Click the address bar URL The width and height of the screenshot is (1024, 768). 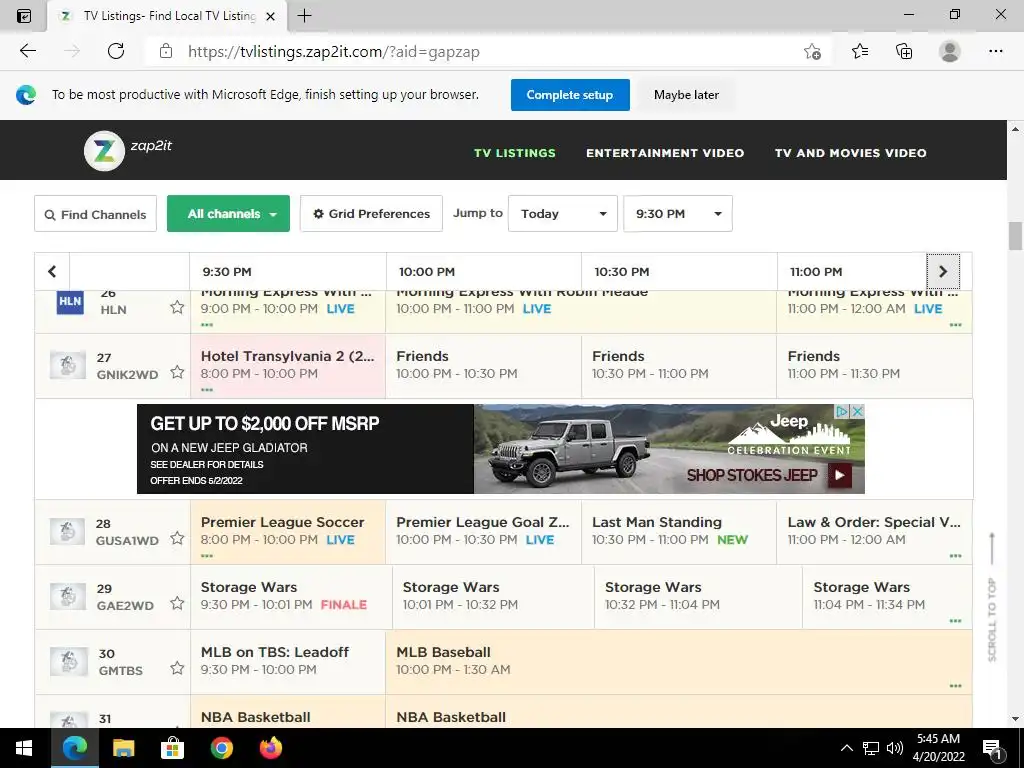[333, 52]
